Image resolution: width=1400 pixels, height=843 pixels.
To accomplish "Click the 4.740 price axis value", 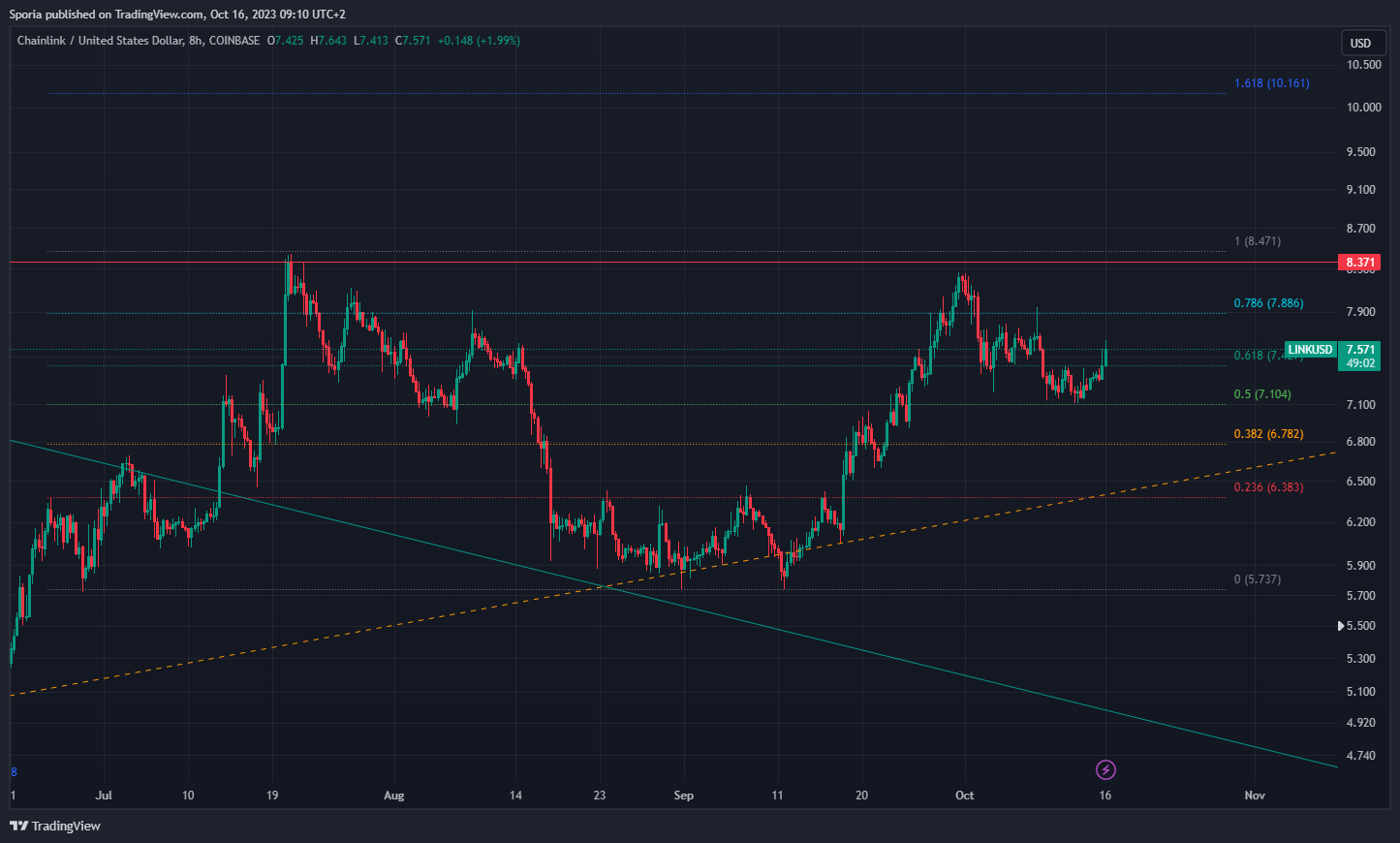I will coord(1361,756).
